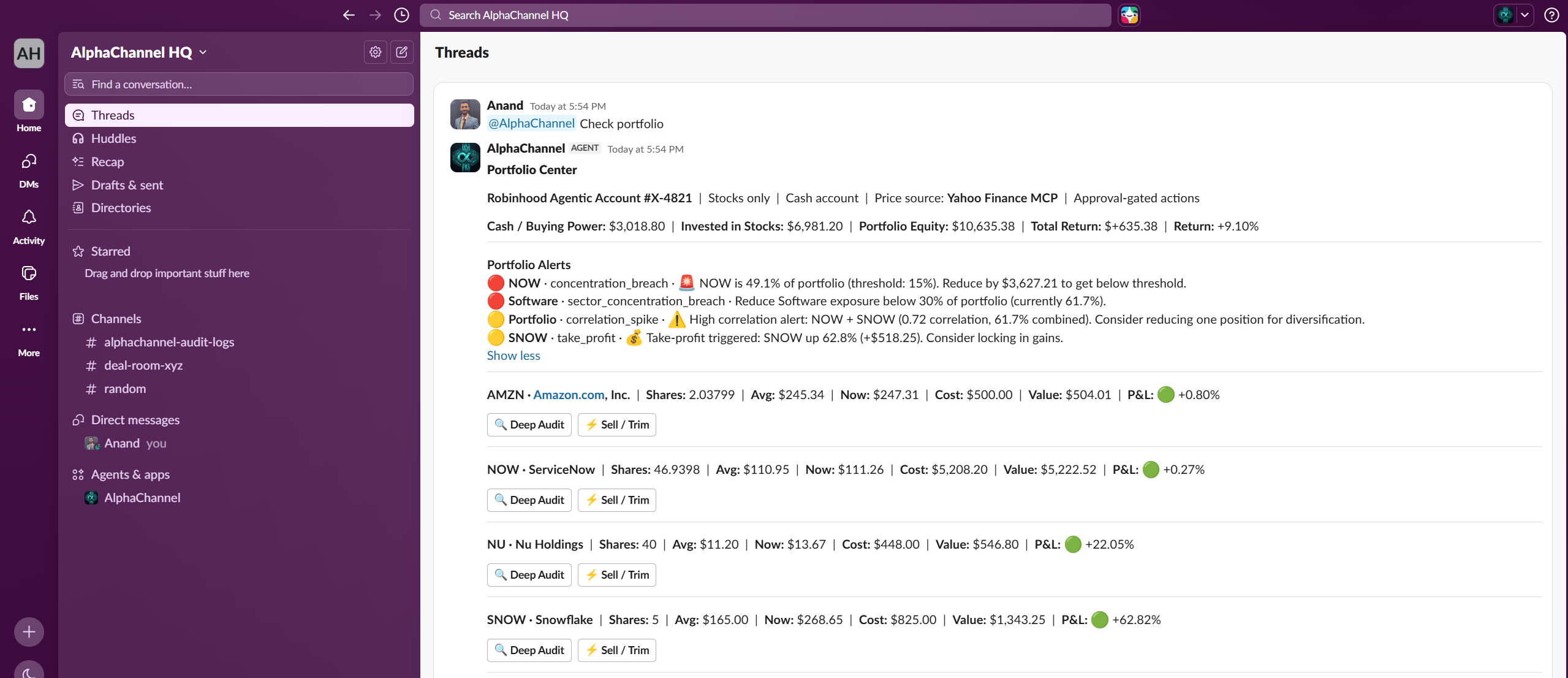This screenshot has height=678, width=1568.
Task: Click Cash / Buying Power $3,018.80 value
Action: point(637,226)
